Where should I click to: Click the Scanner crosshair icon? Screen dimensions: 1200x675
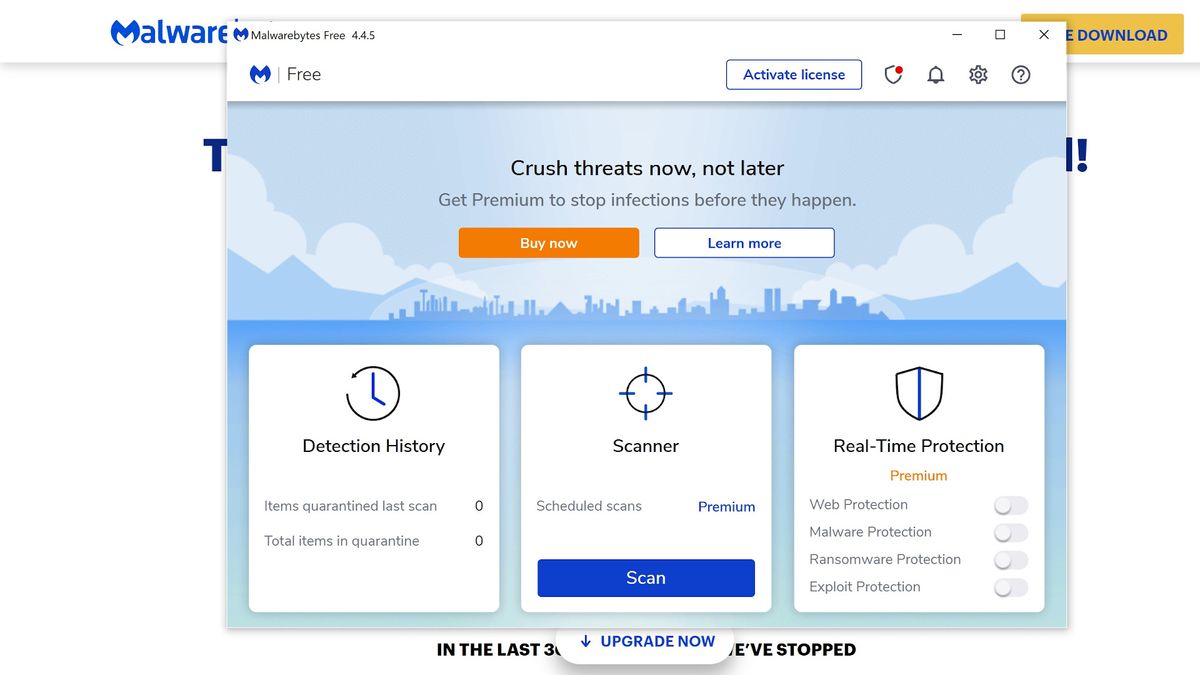click(645, 393)
